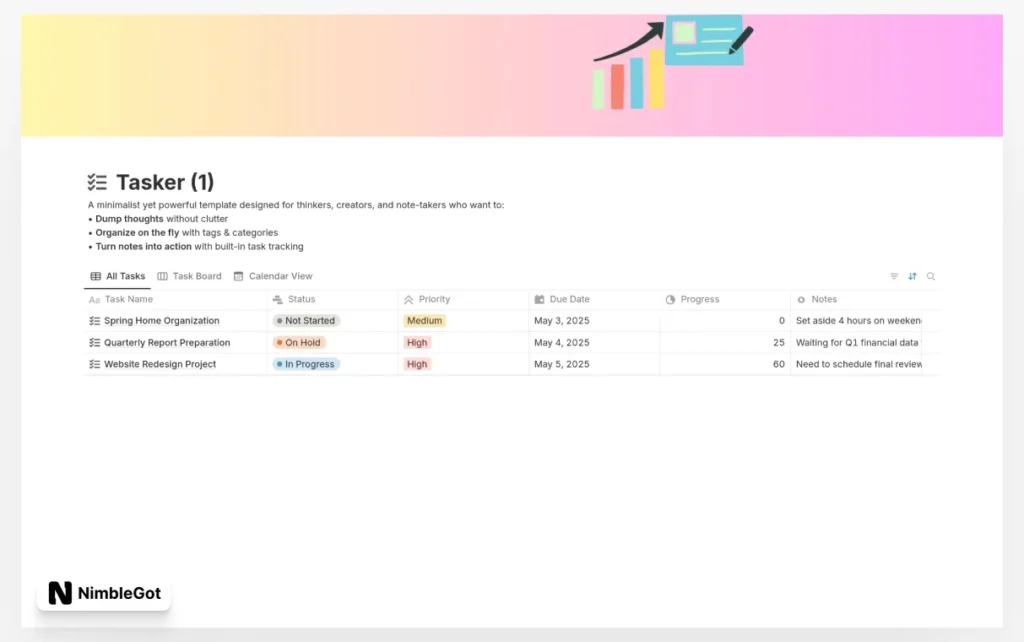1024x642 pixels.
Task: Click the Website Redesign Project row icon
Action: pyautogui.click(x=94, y=364)
